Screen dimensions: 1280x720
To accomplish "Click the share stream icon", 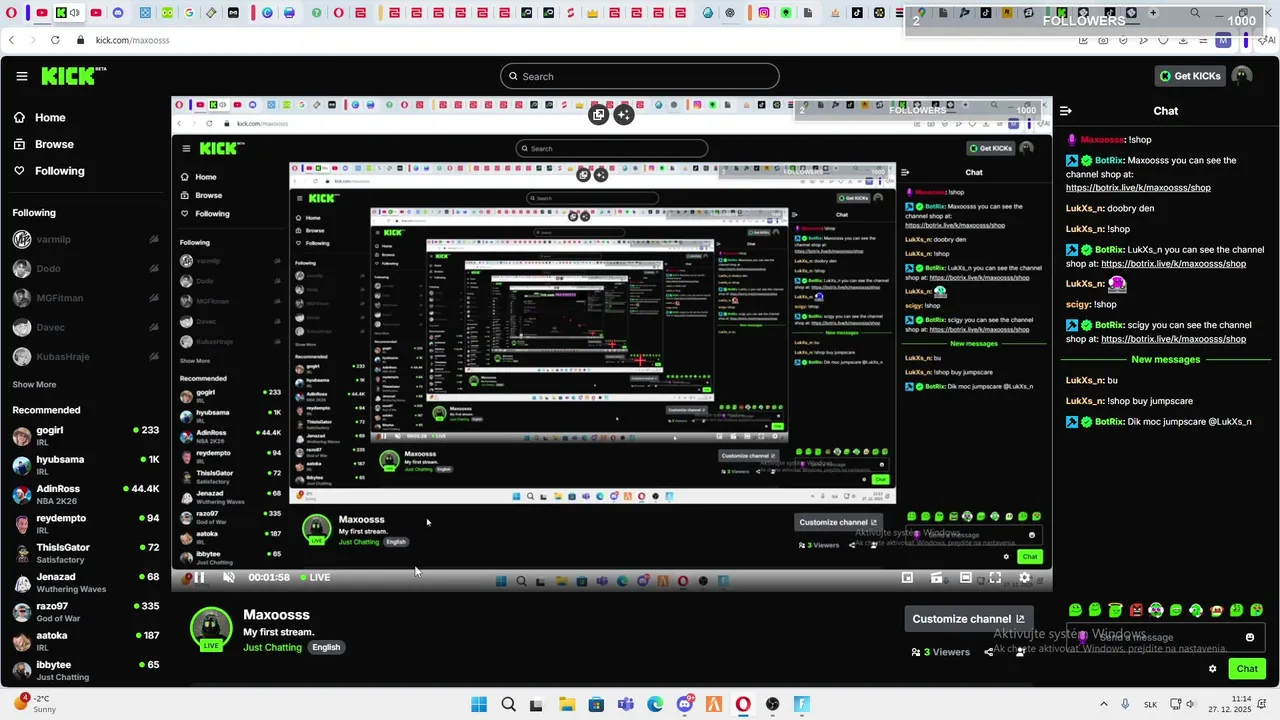I will 989,652.
